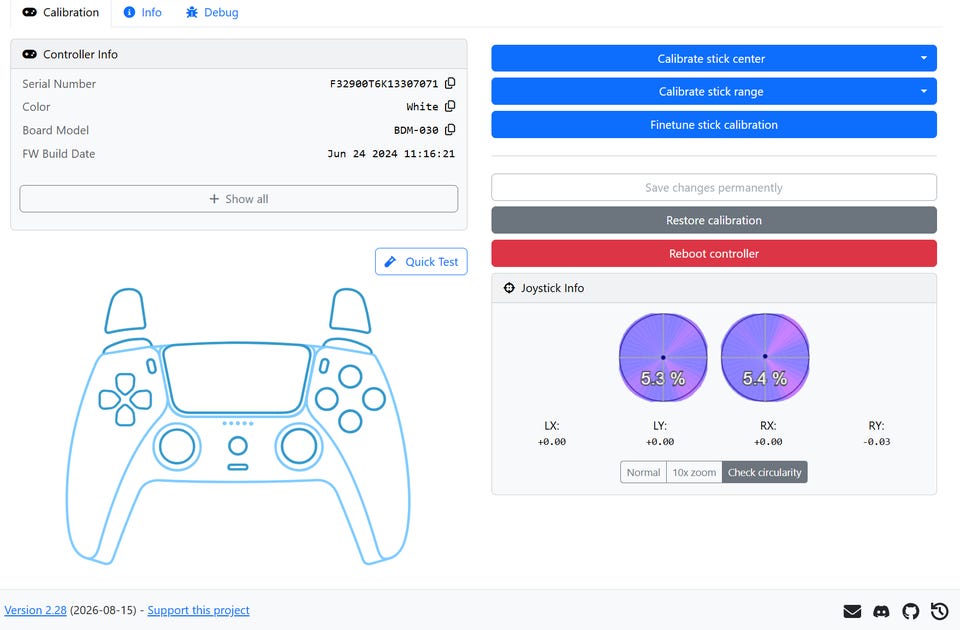
Task: Click the left stick circularity plot showing 5.3 %
Action: (x=663, y=358)
